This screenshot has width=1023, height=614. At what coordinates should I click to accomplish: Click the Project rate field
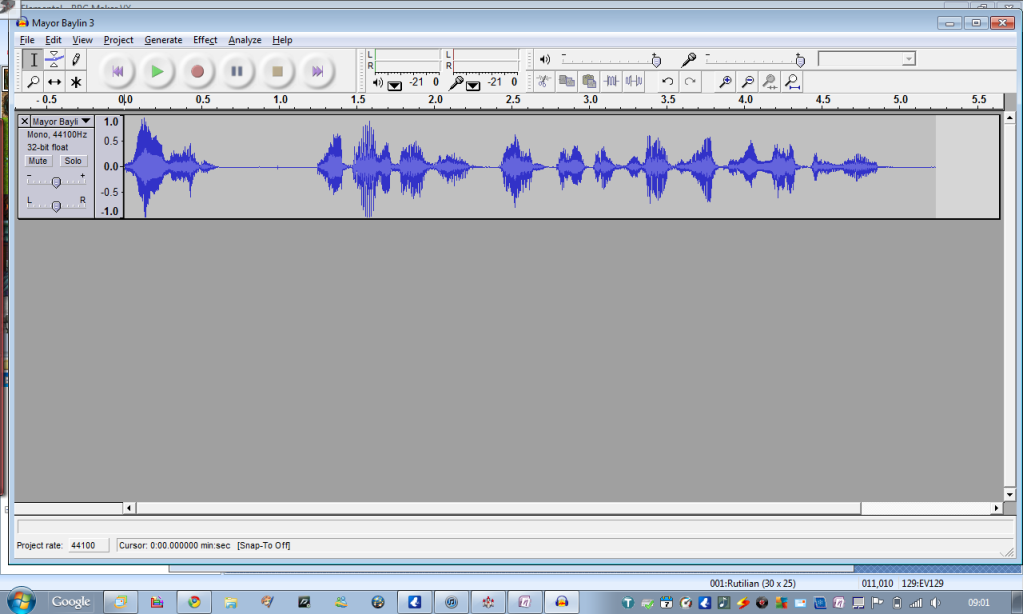(x=83, y=545)
